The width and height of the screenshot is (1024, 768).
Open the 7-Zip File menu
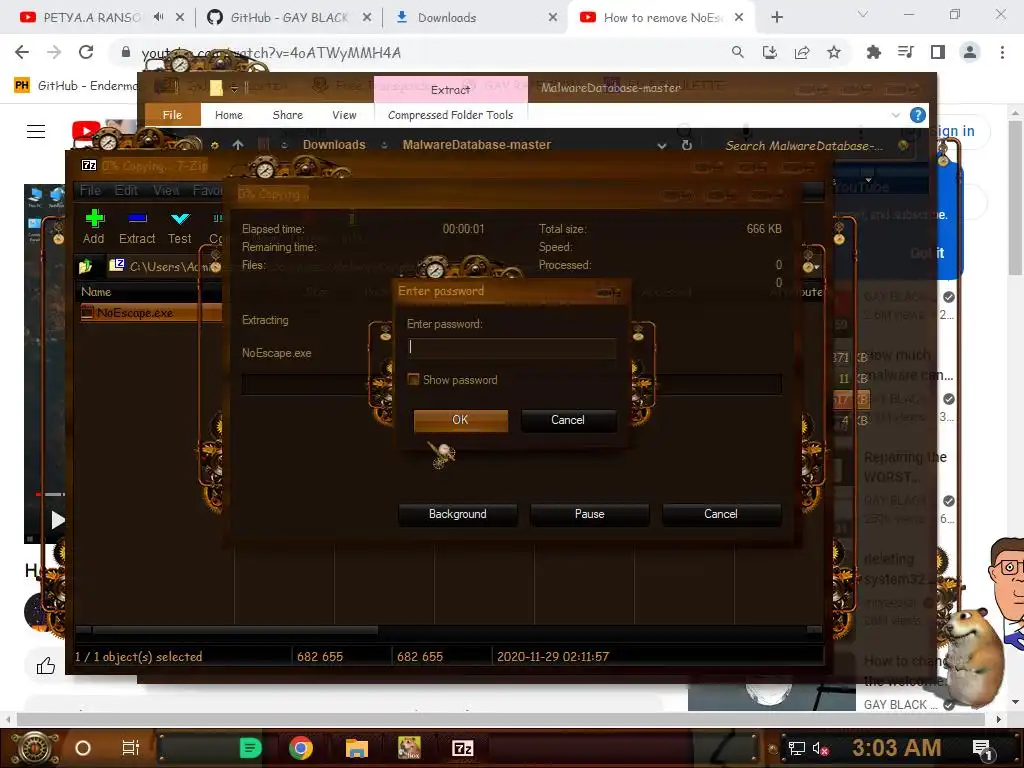tap(90, 190)
